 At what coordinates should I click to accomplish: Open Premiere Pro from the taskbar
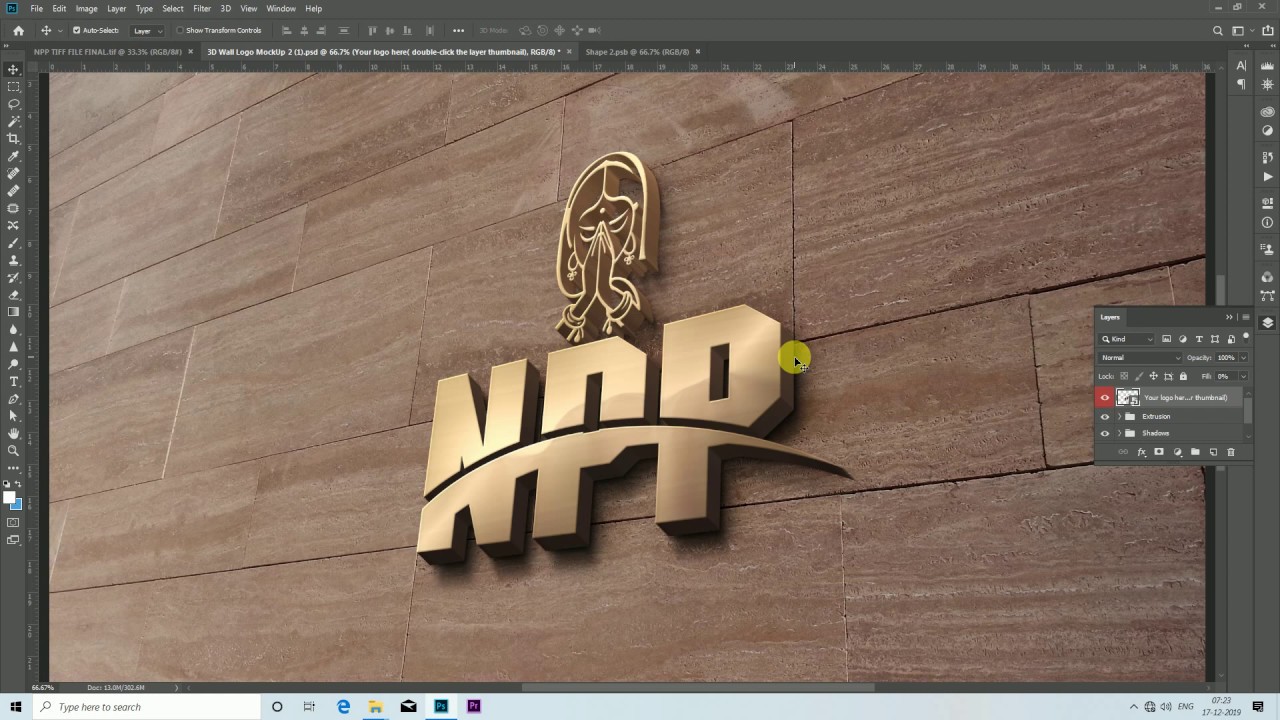474,707
